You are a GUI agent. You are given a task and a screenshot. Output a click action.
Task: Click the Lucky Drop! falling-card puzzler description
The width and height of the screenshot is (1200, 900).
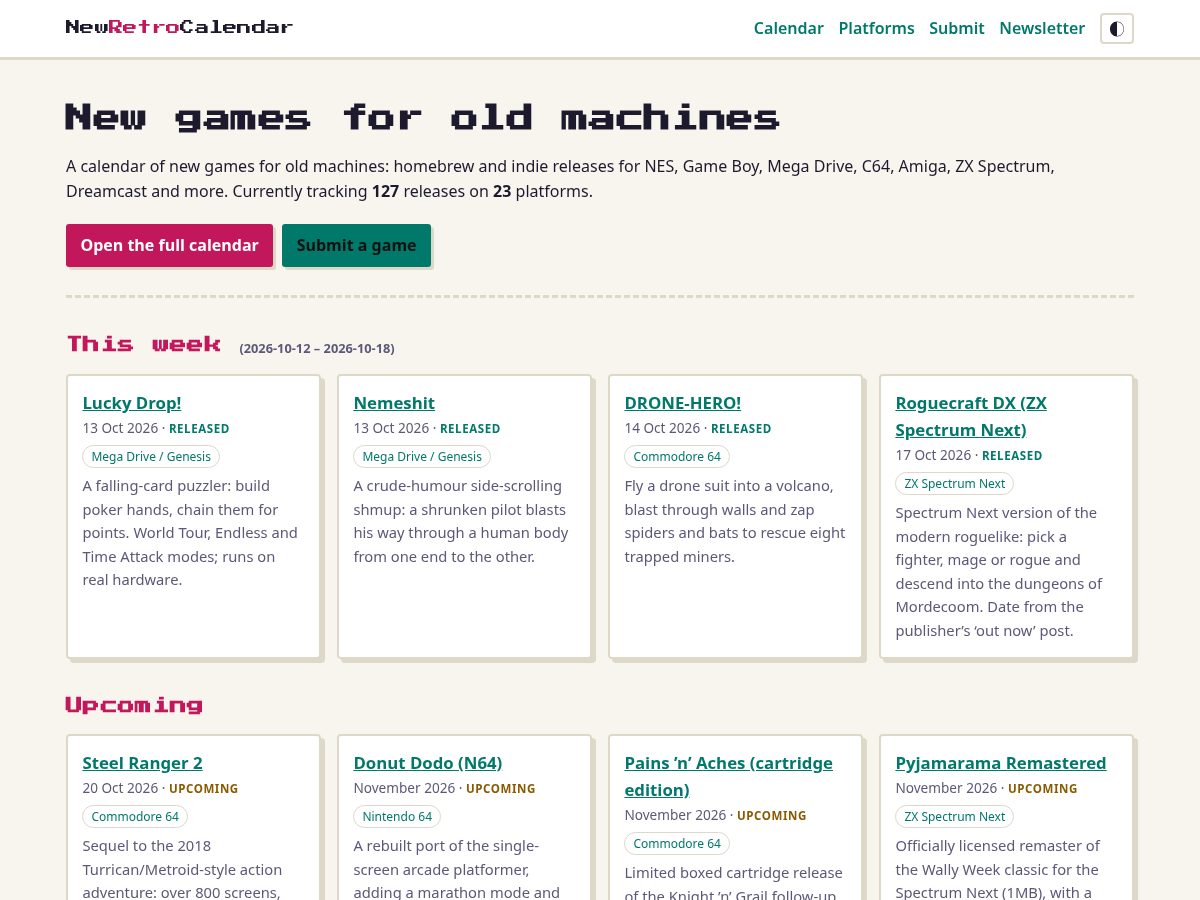pos(190,532)
